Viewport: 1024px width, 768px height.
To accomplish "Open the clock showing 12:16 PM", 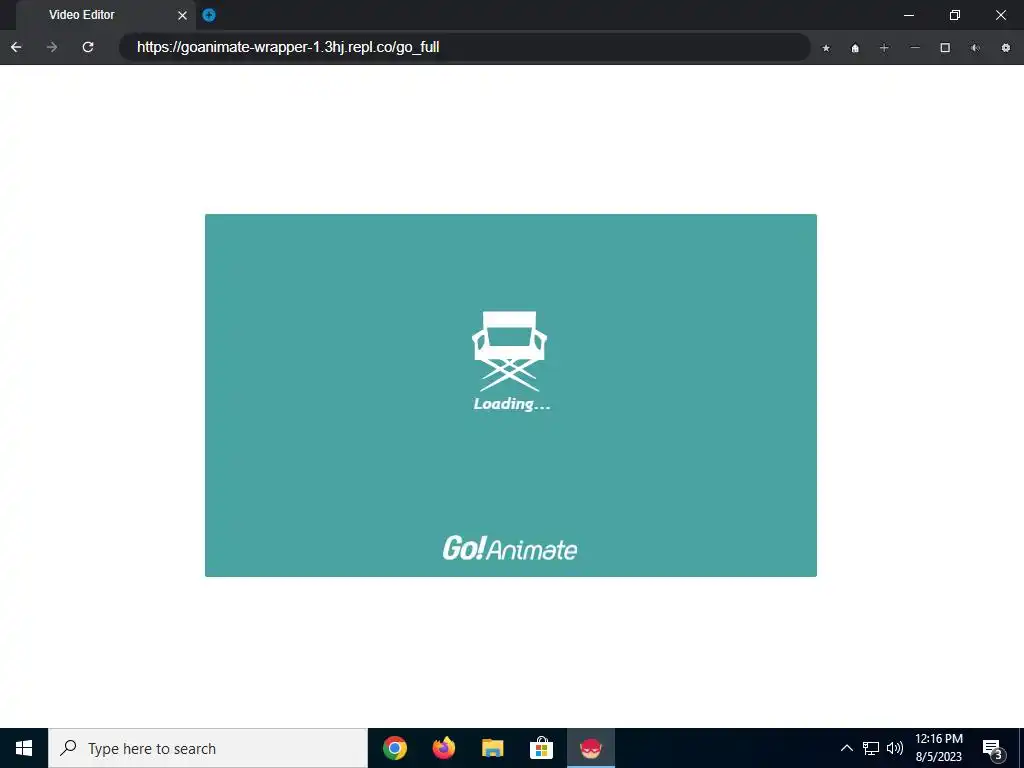I will 938,748.
